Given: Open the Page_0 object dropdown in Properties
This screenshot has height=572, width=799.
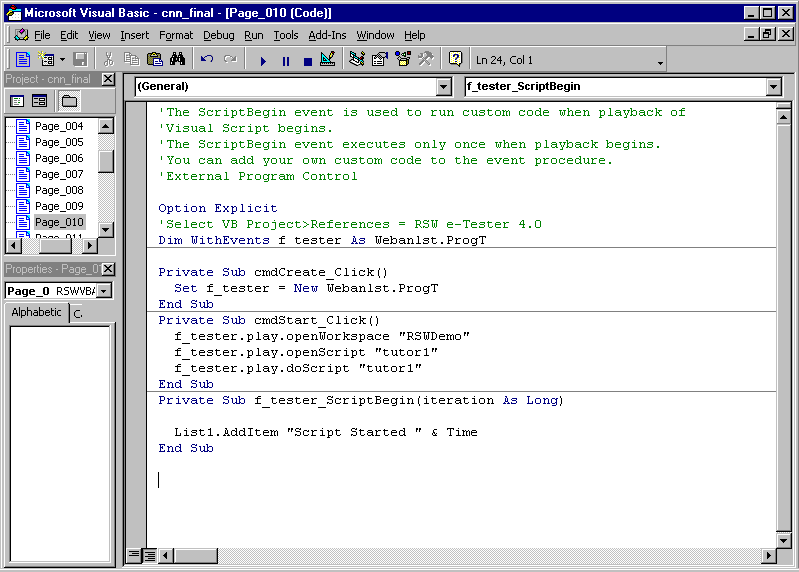Looking at the screenshot, I should 104,291.
